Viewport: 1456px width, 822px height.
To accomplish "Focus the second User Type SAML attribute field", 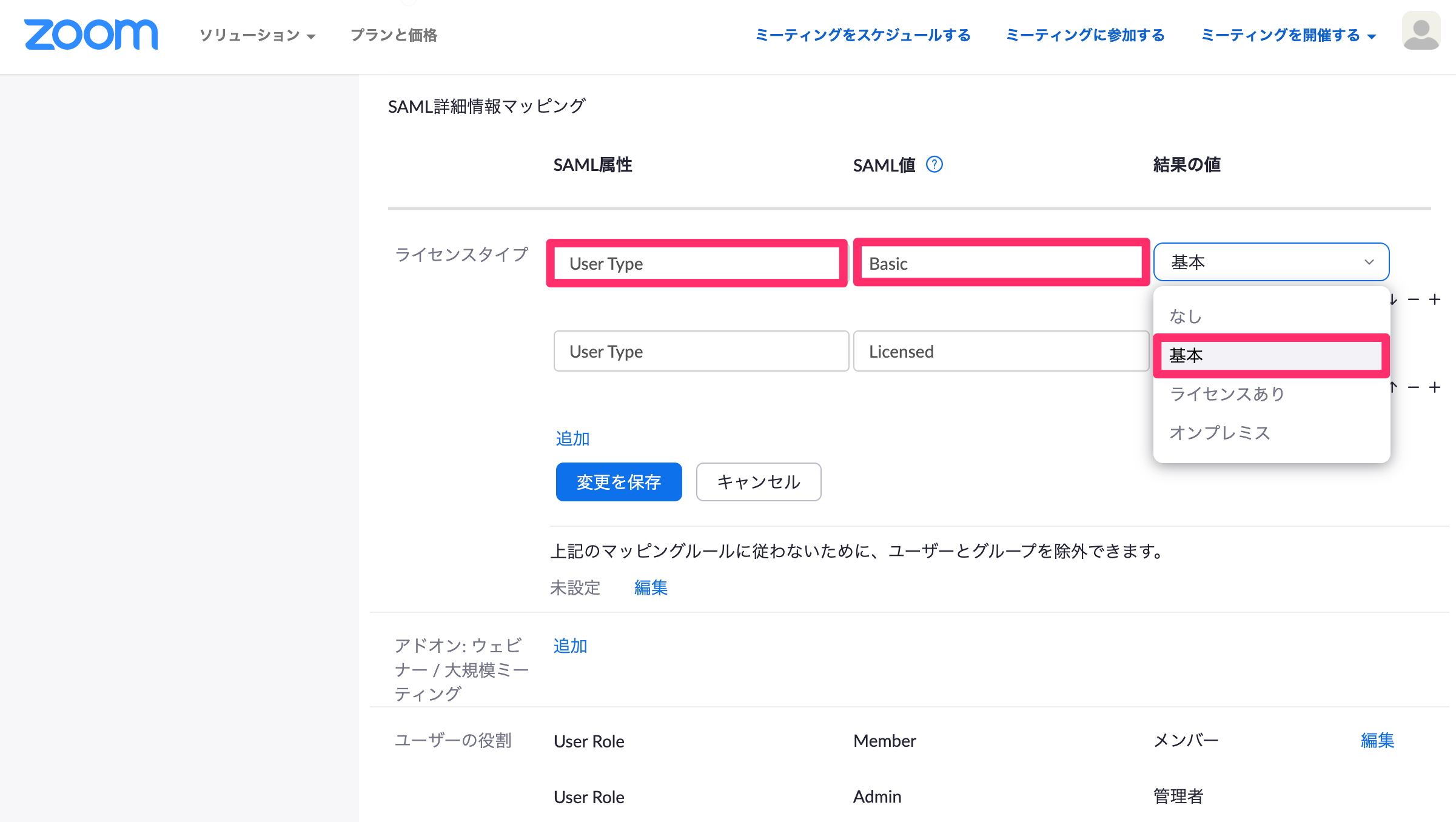I will point(701,351).
